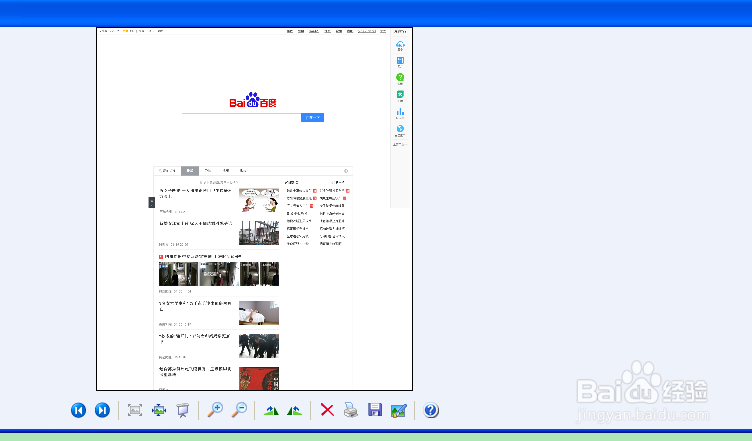This screenshot has width=752, height=441.
Task: Print the current picture
Action: pos(351,410)
